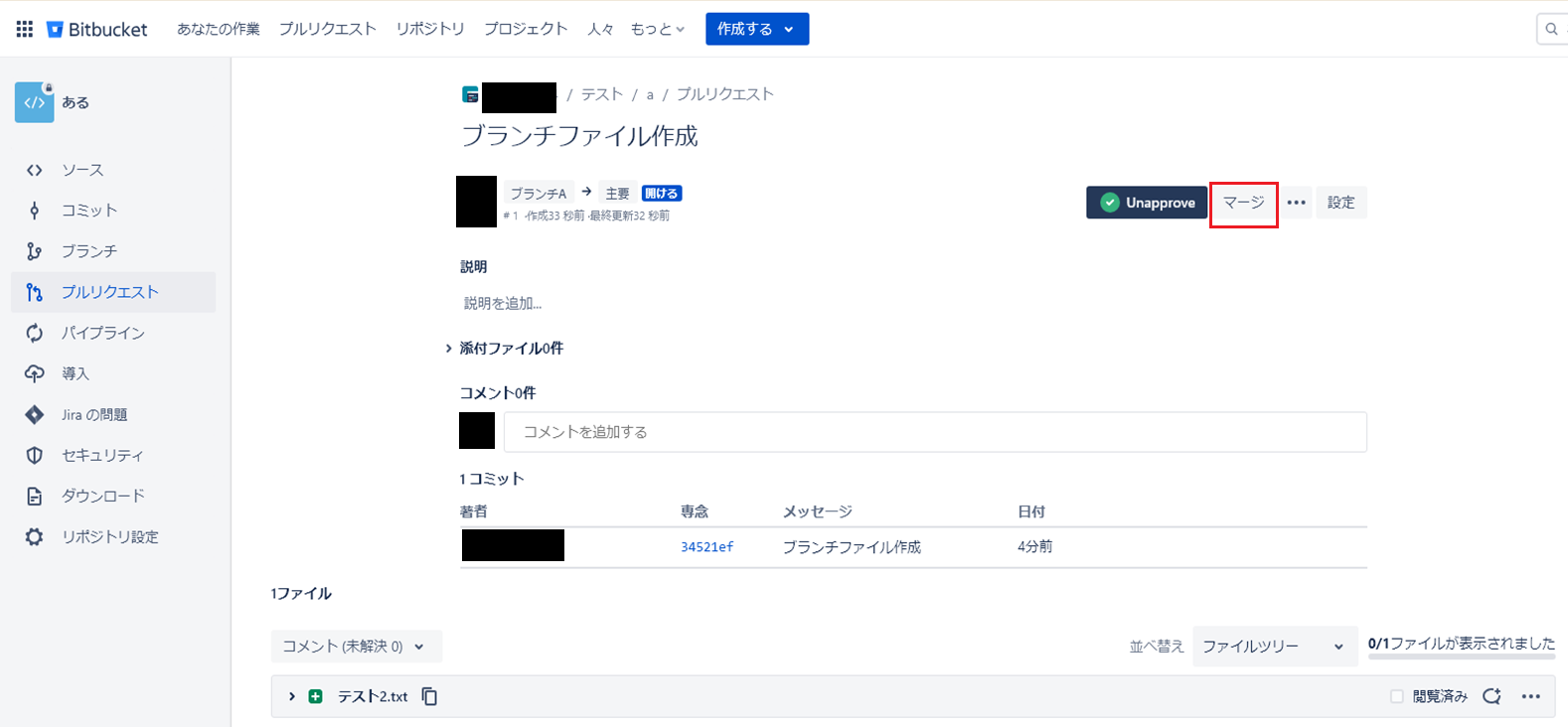Open the search box icon

(1551, 29)
